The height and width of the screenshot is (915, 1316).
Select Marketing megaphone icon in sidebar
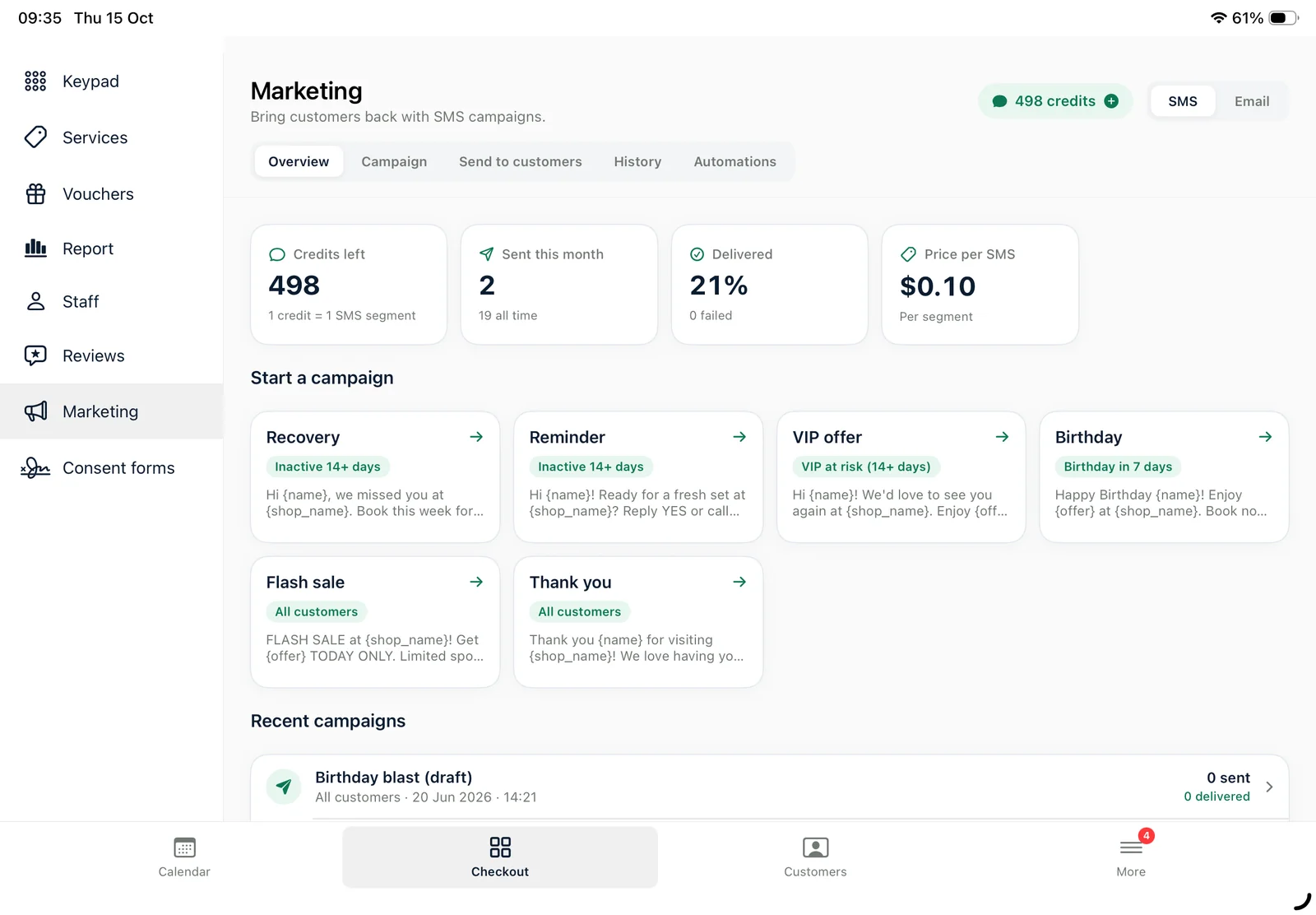coord(35,411)
